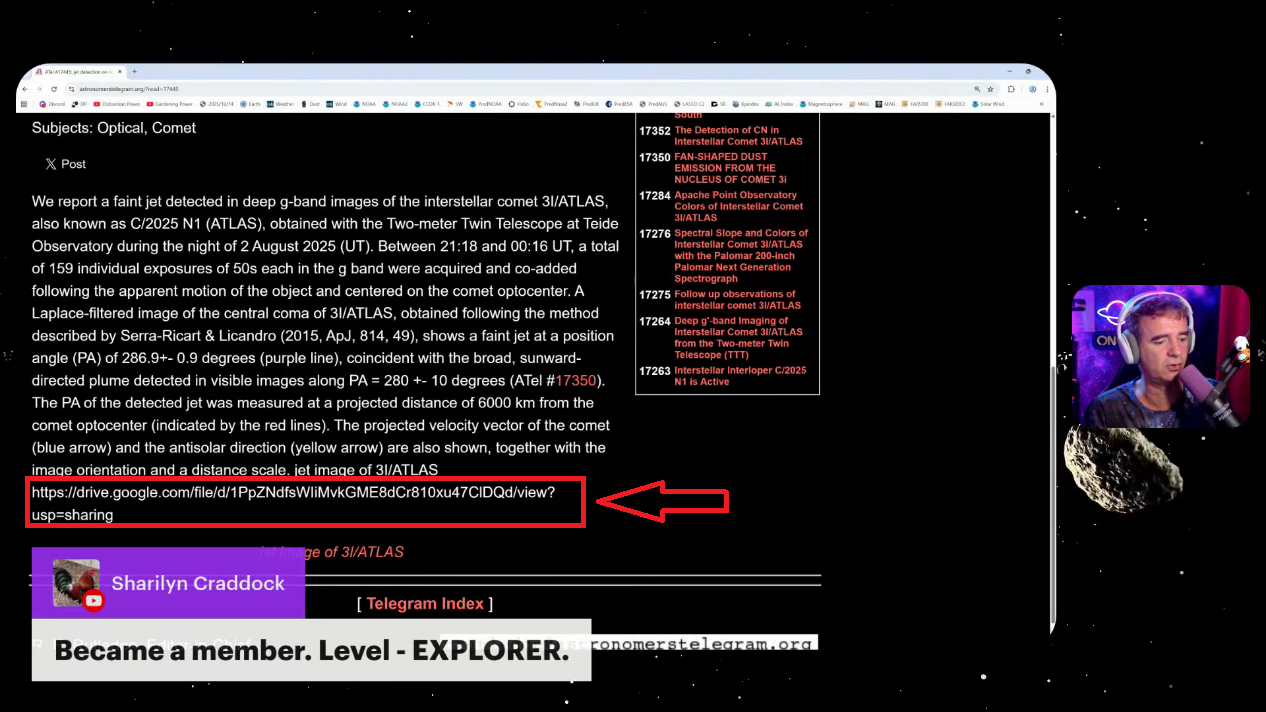Screen dimensions: 1266x712
Task: Open the Magnetosphere bookmark
Action: coord(821,104)
